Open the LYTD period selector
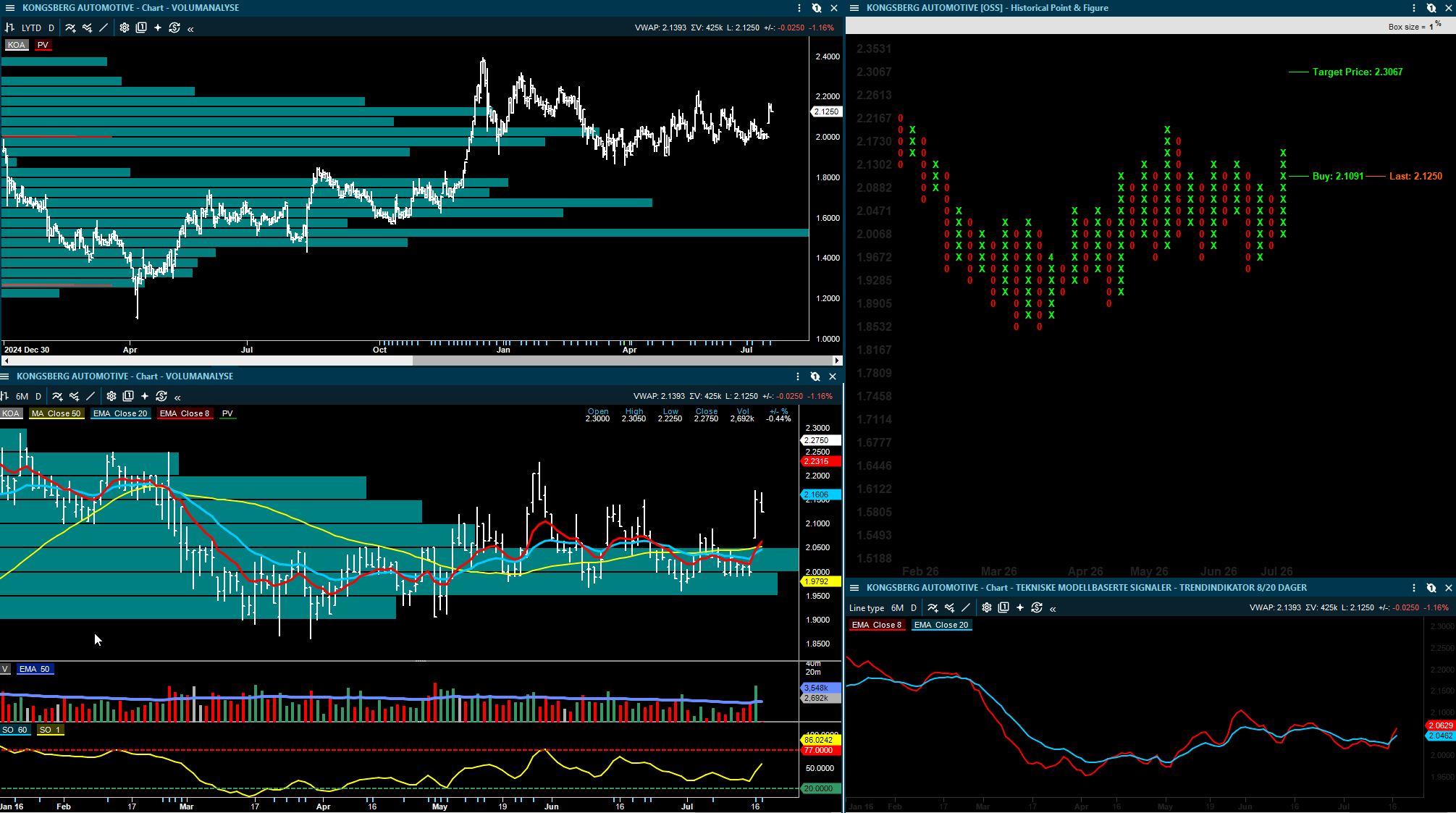Screen dimensions: 1456x813 (x=31, y=28)
